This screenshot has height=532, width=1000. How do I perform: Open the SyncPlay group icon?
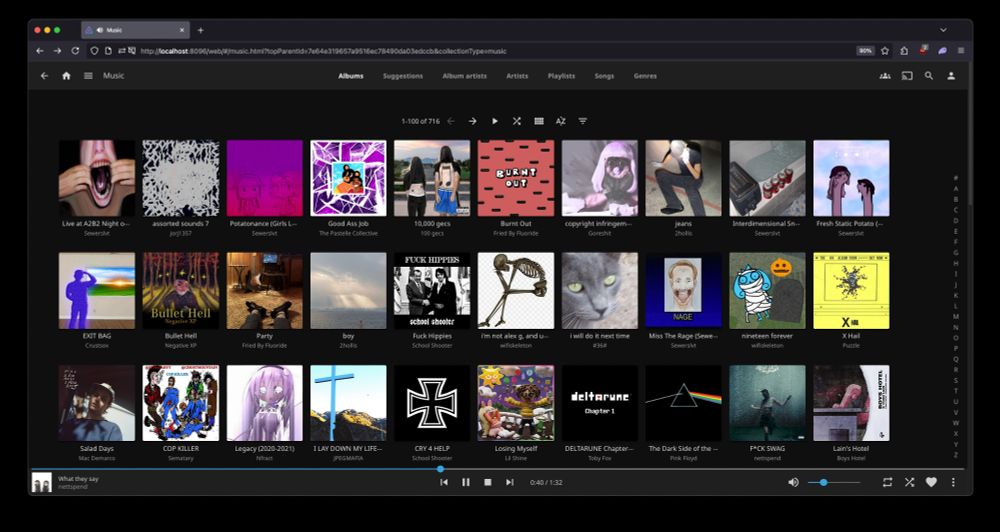[x=885, y=76]
